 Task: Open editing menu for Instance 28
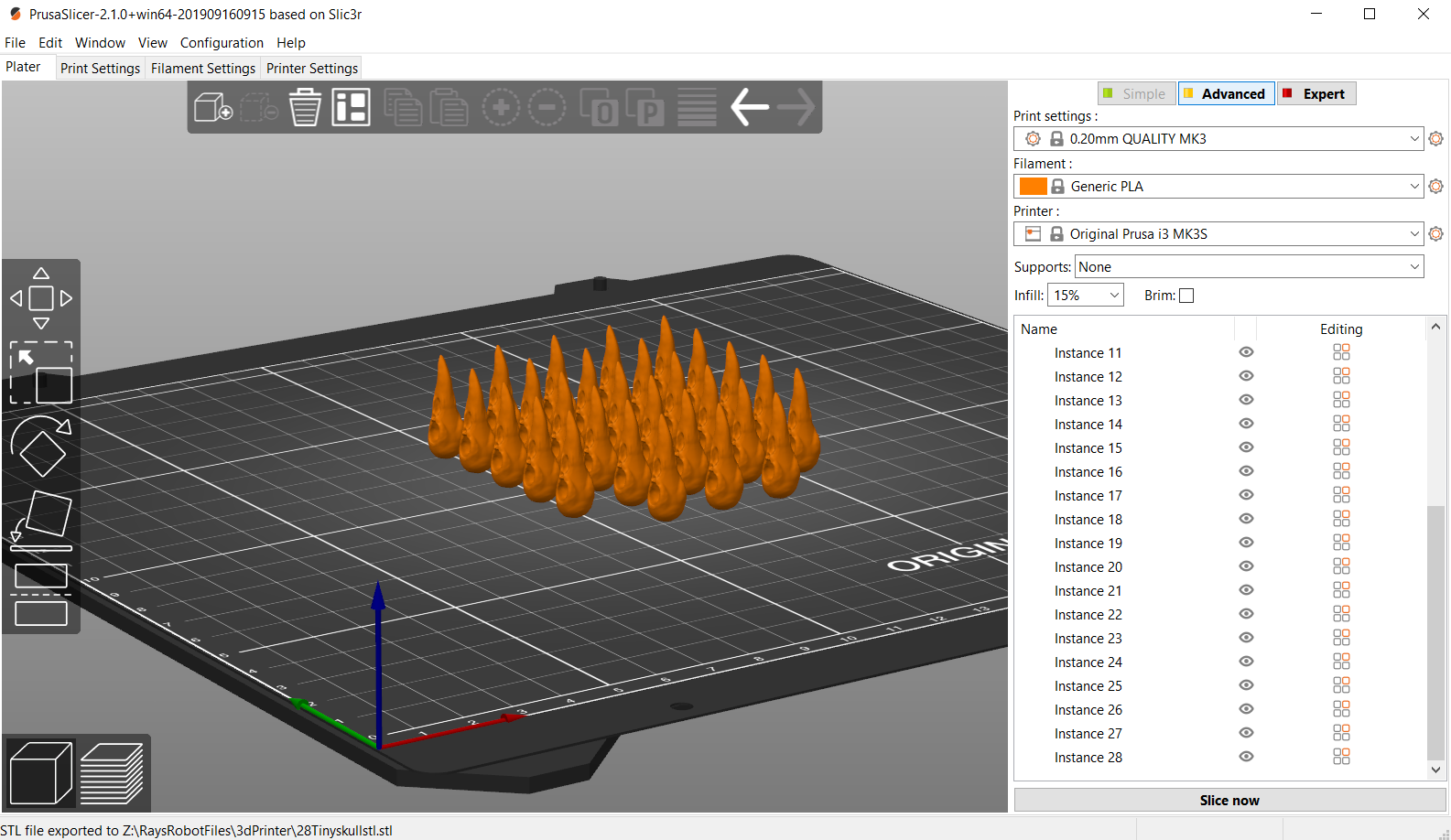coord(1341,757)
